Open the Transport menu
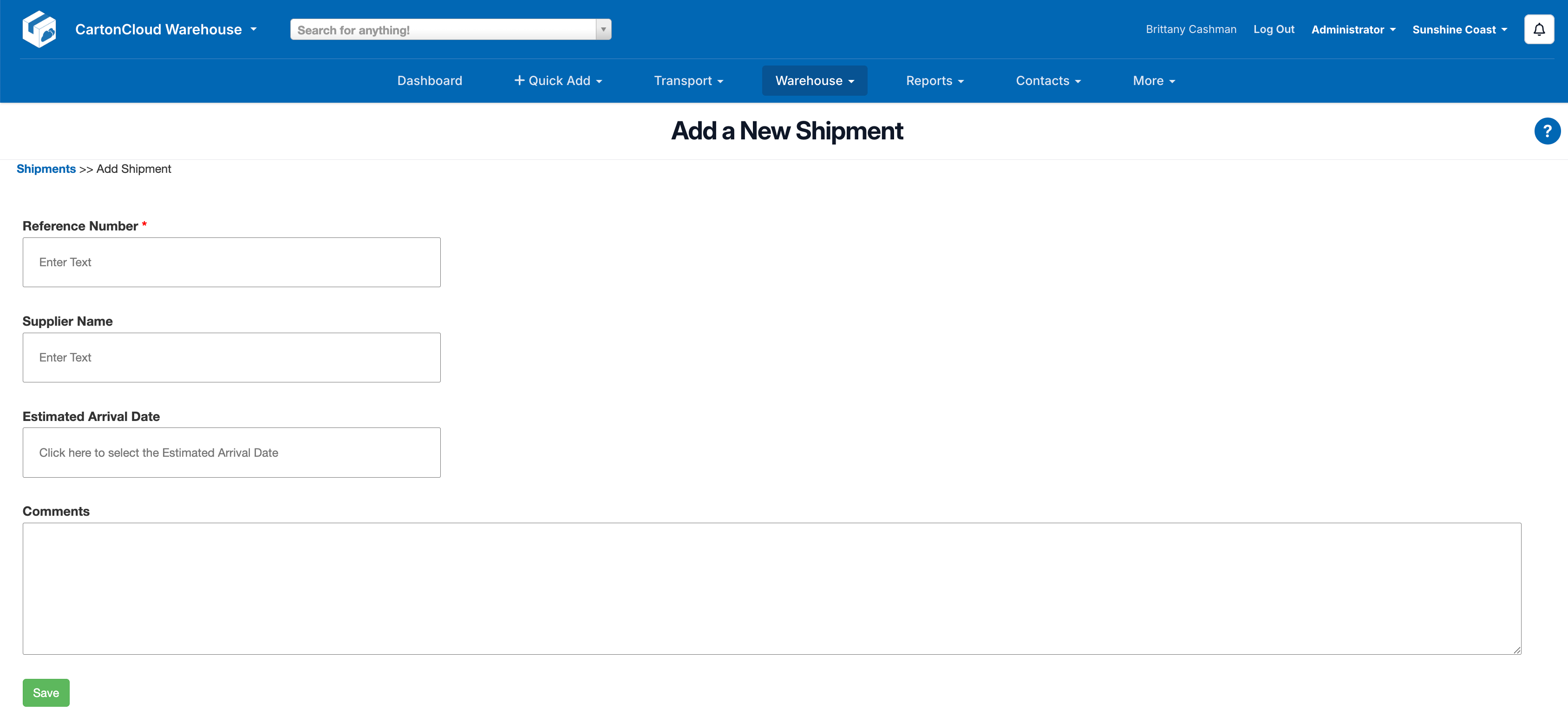1568x723 pixels. point(688,80)
